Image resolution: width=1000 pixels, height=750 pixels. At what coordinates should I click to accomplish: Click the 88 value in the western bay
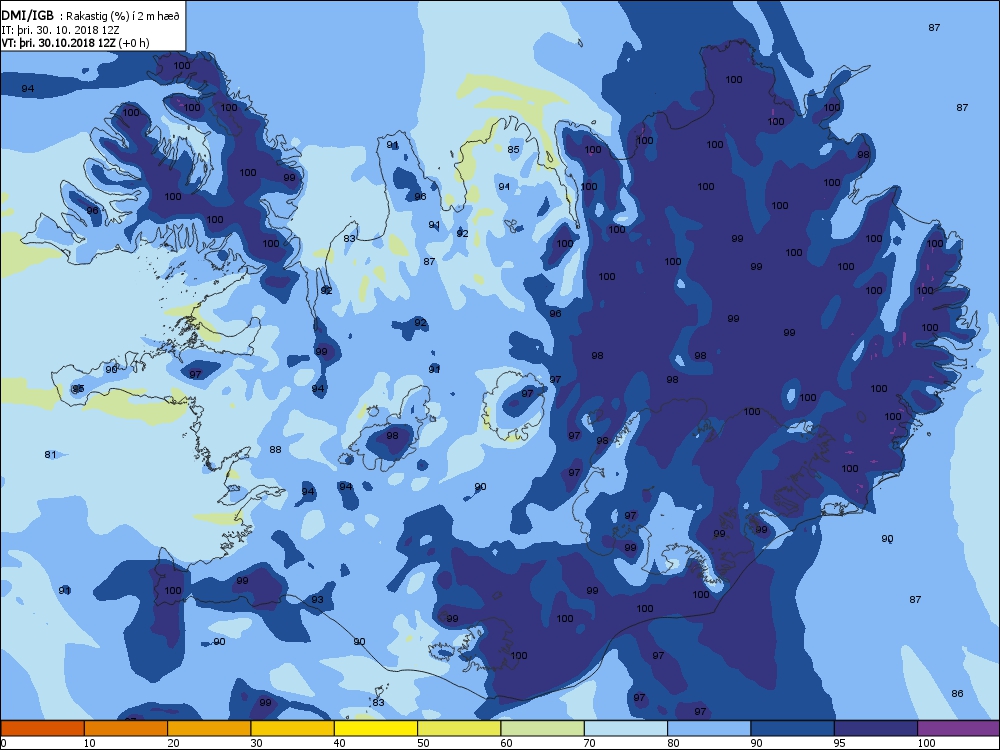[x=275, y=450]
